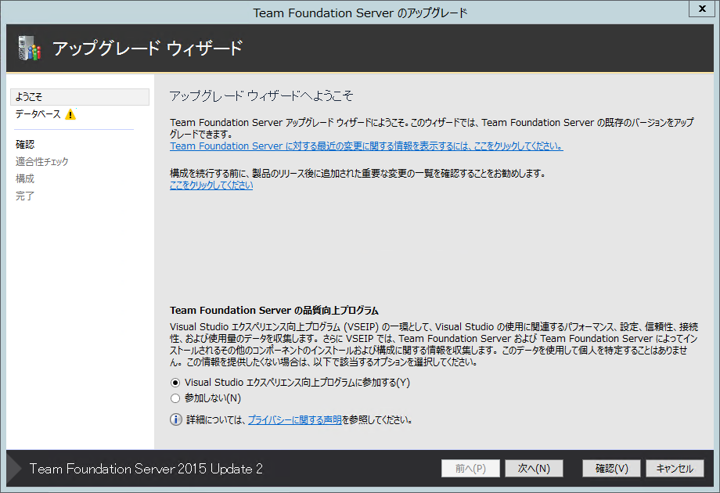Click the 確認(V) button
The height and width of the screenshot is (493, 720).
point(612,468)
